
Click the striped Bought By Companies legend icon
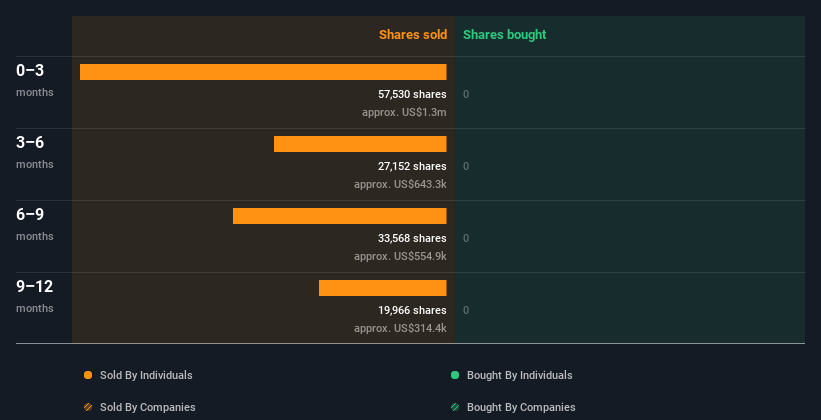(x=455, y=407)
